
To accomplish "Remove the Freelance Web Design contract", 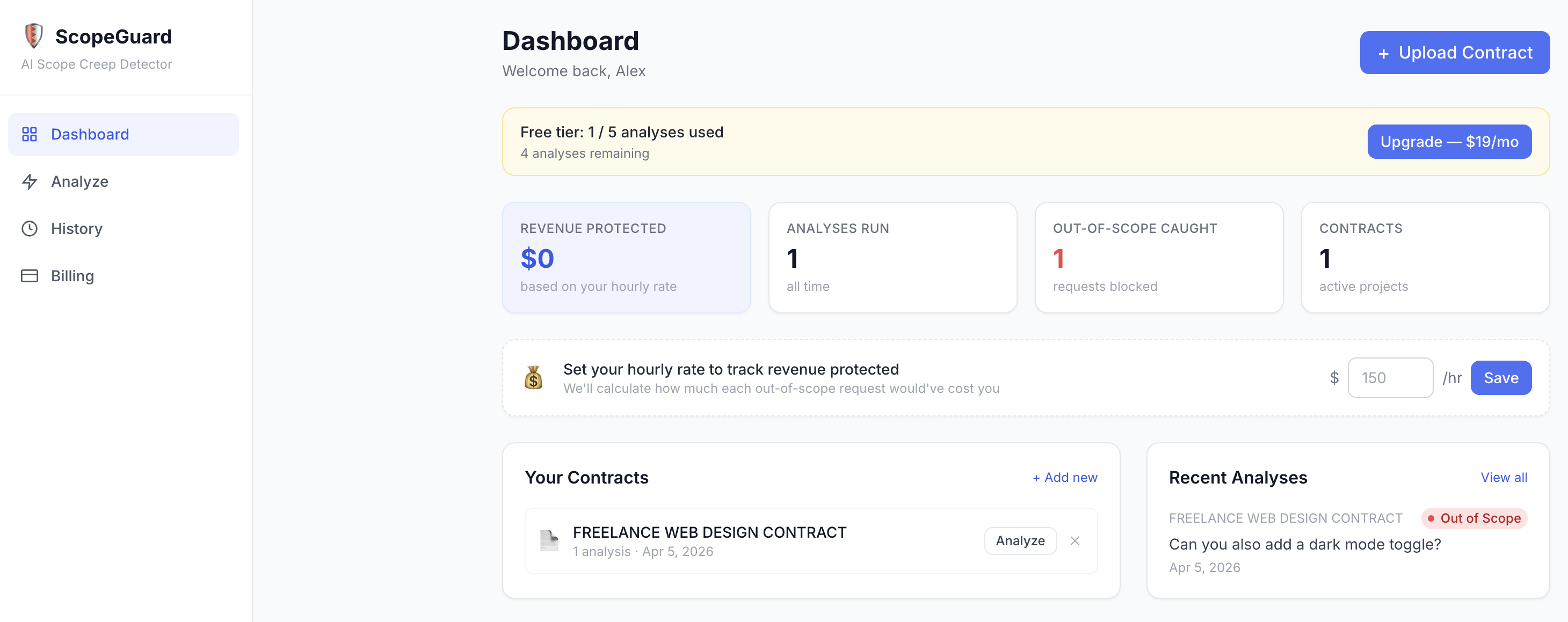I will [1075, 540].
